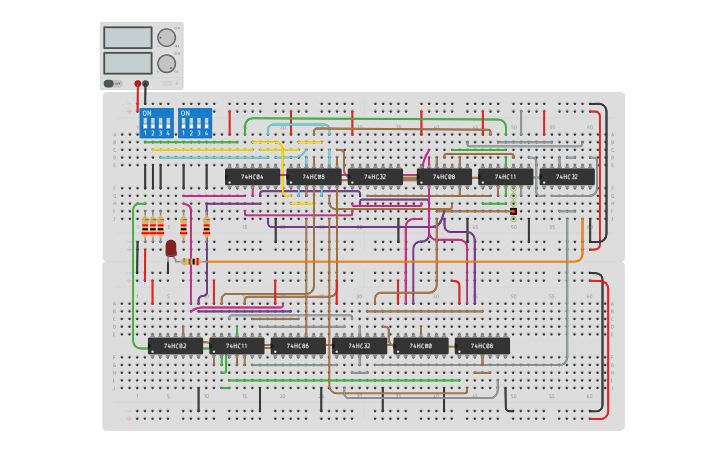Select the 74HC02 NOR chip
Image resolution: width=725 pixels, height=453 pixels.
point(176,346)
